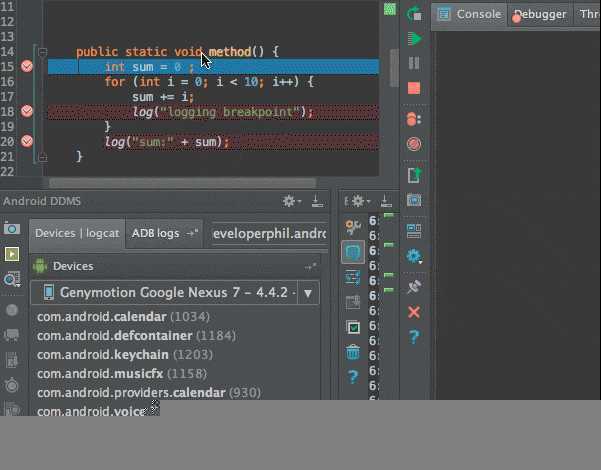Toggle the highlighted logcat soft-wrap button
This screenshot has height=470, width=601.
coord(353,252)
